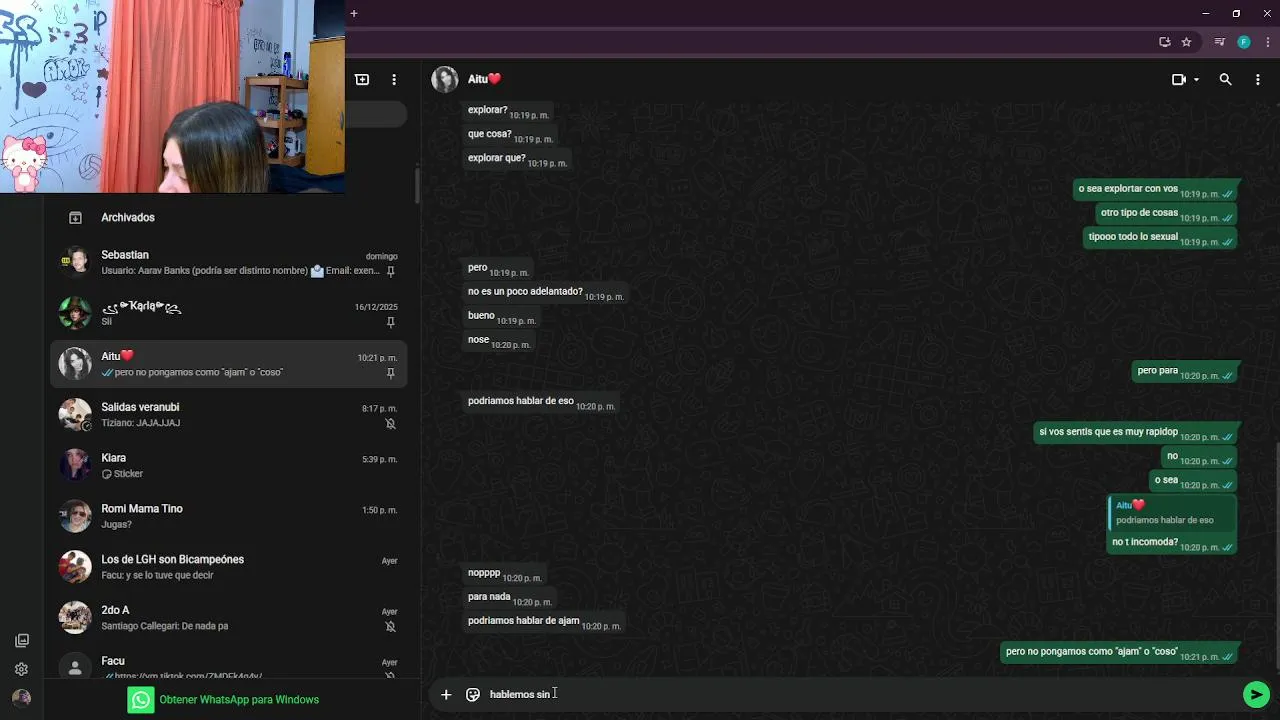Open the conversation three-dot menu
This screenshot has width=1280, height=720.
point(1257,79)
